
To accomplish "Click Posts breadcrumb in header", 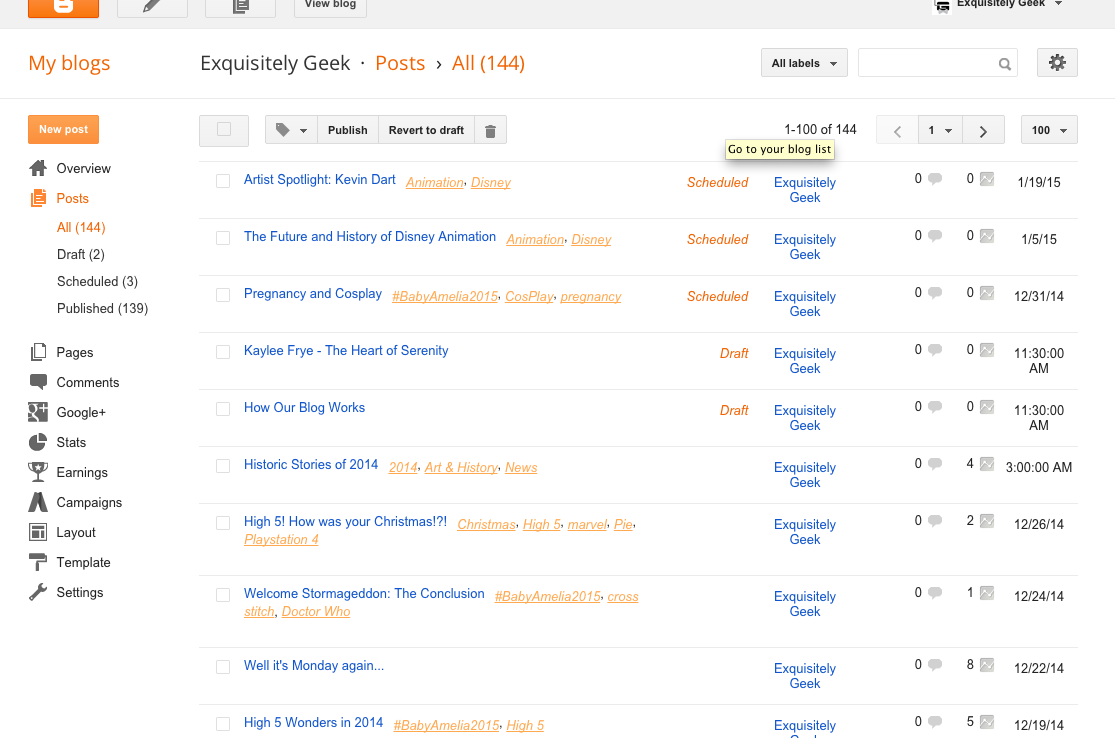I will pos(400,63).
